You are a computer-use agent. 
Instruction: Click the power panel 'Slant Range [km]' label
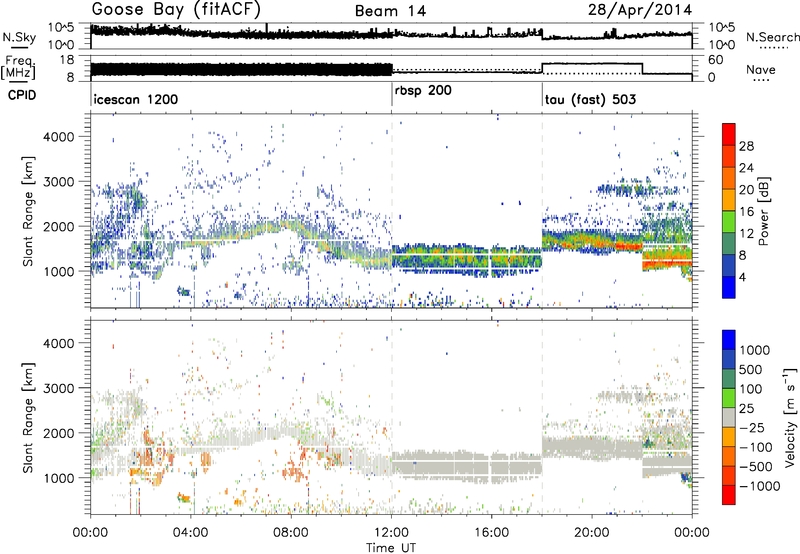point(28,211)
